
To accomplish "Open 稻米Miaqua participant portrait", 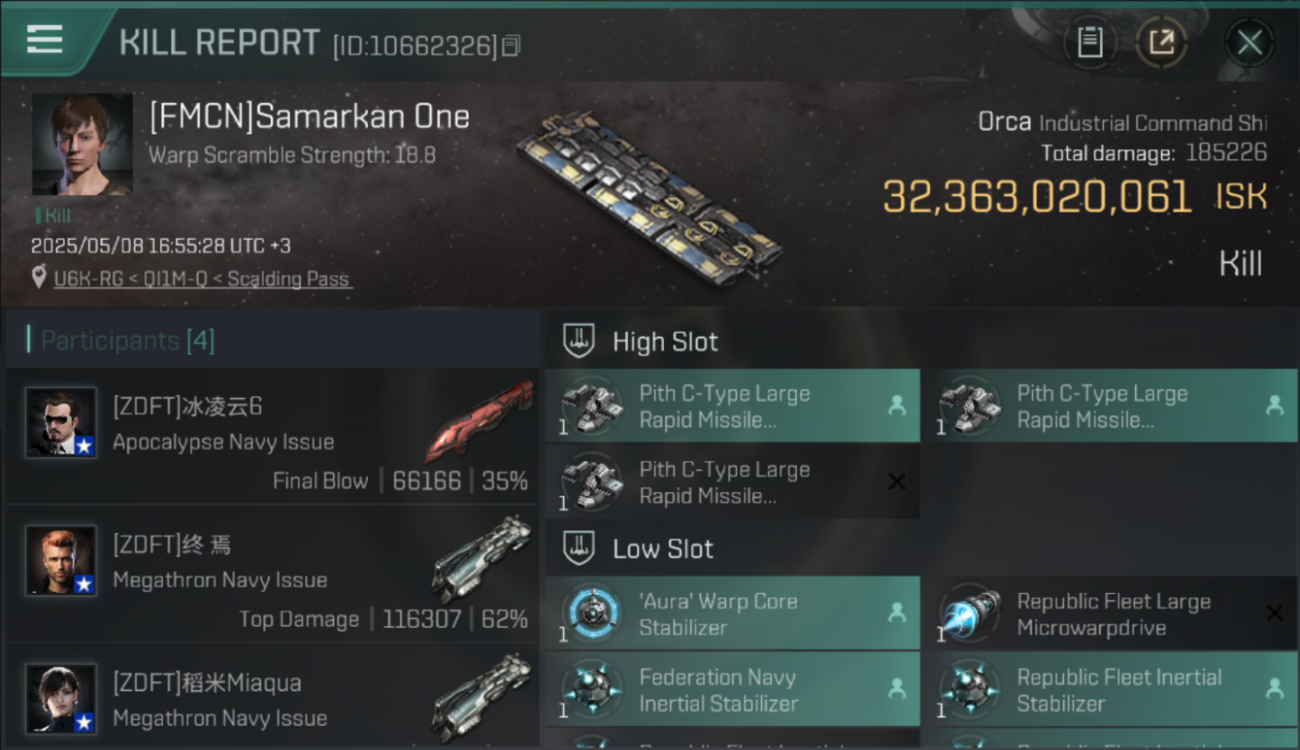I will pos(61,699).
